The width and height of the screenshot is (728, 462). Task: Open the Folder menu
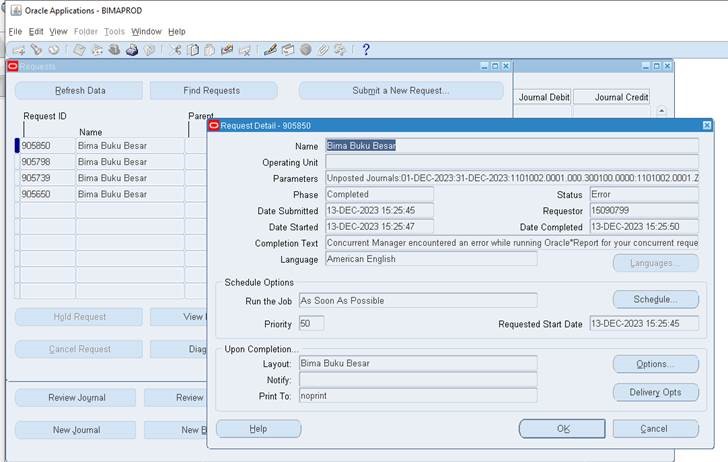tap(86, 32)
